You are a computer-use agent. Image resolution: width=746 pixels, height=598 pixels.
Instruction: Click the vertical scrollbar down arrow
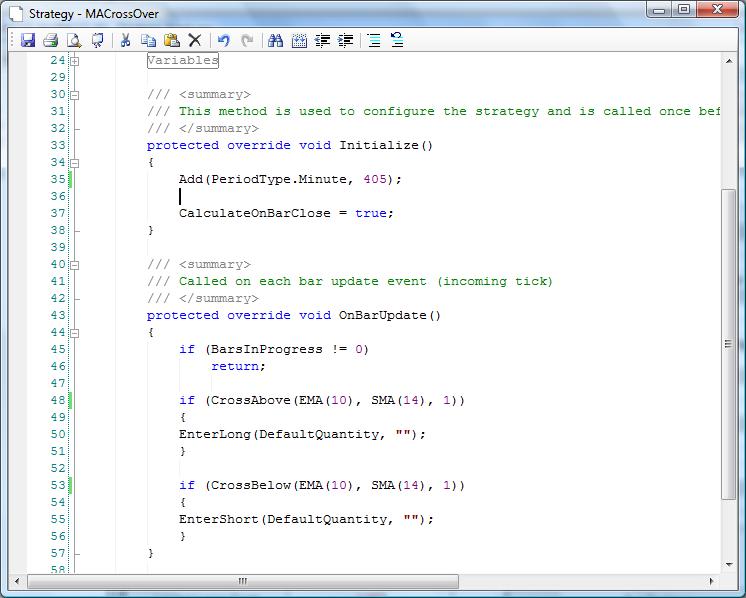click(x=728, y=565)
